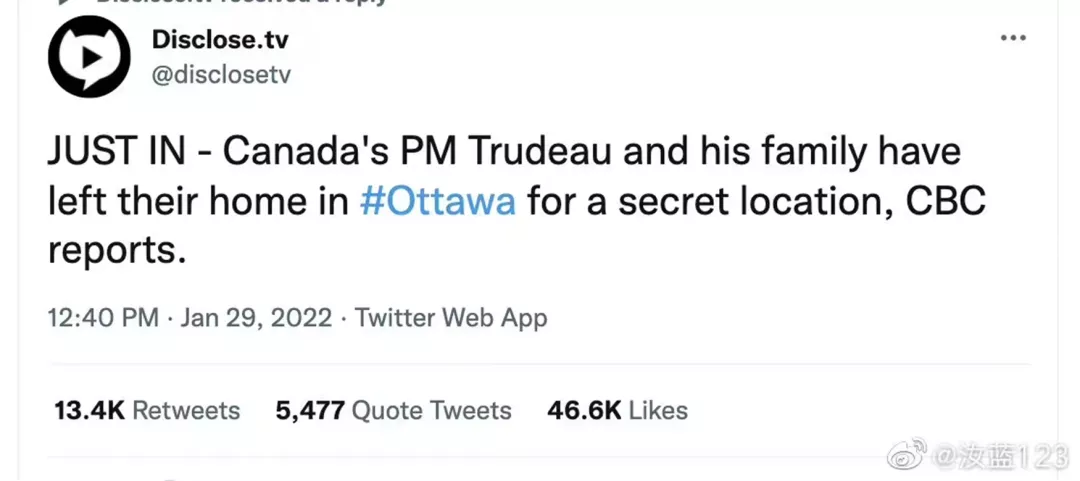Click the 12:40 PM tweet time
The image size is (1080, 481).
click(x=103, y=318)
